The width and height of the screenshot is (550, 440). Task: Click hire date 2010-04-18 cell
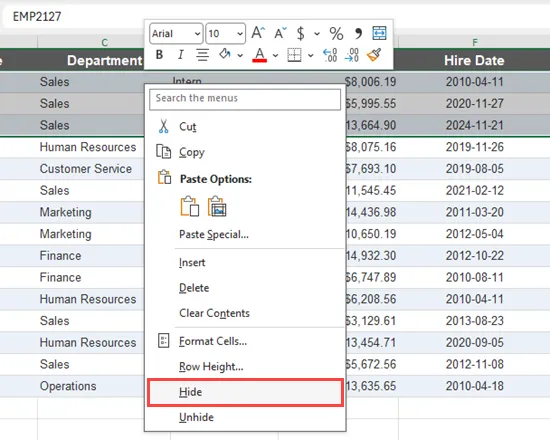475,386
